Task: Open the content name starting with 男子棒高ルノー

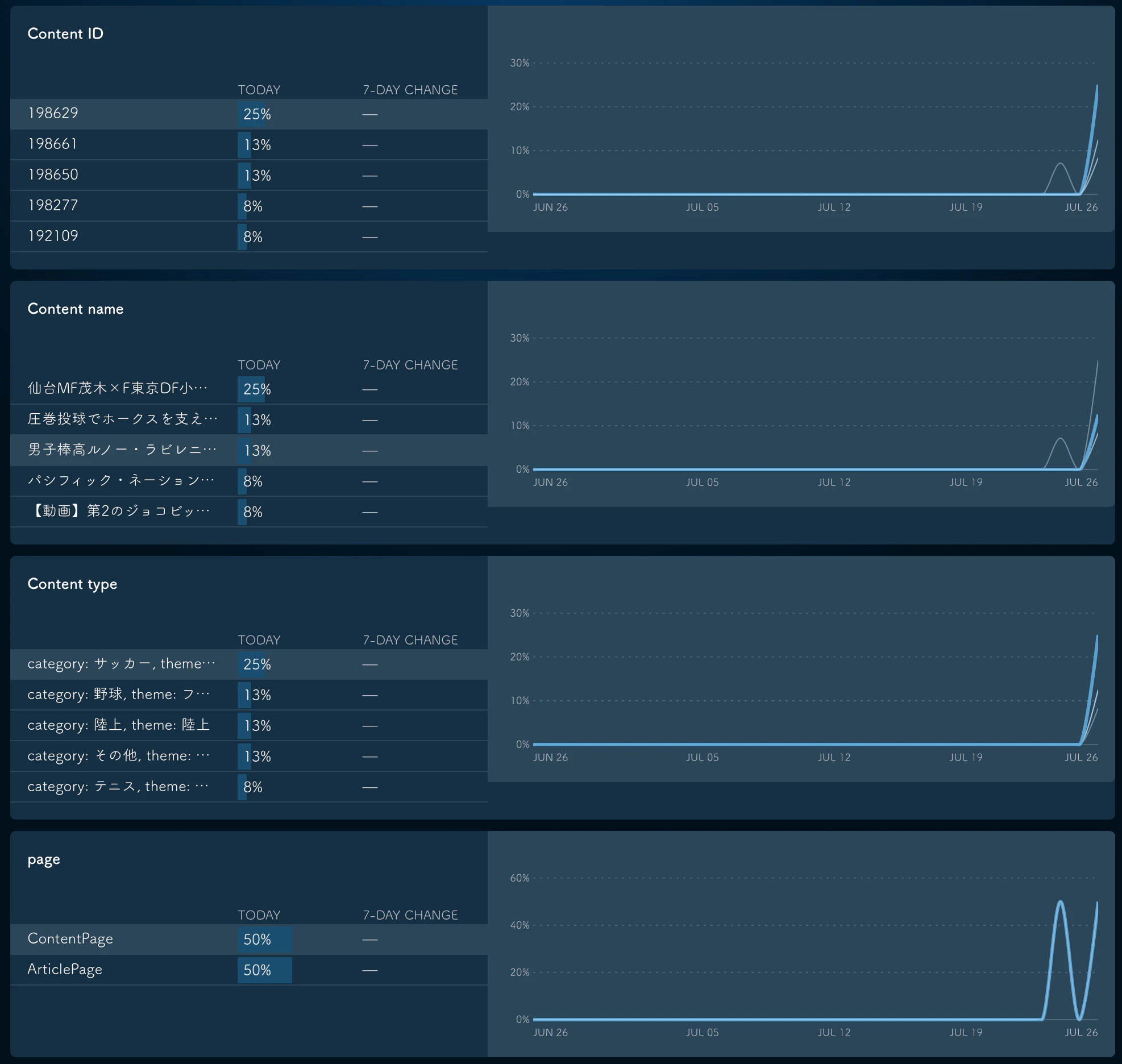Action: tap(249, 450)
